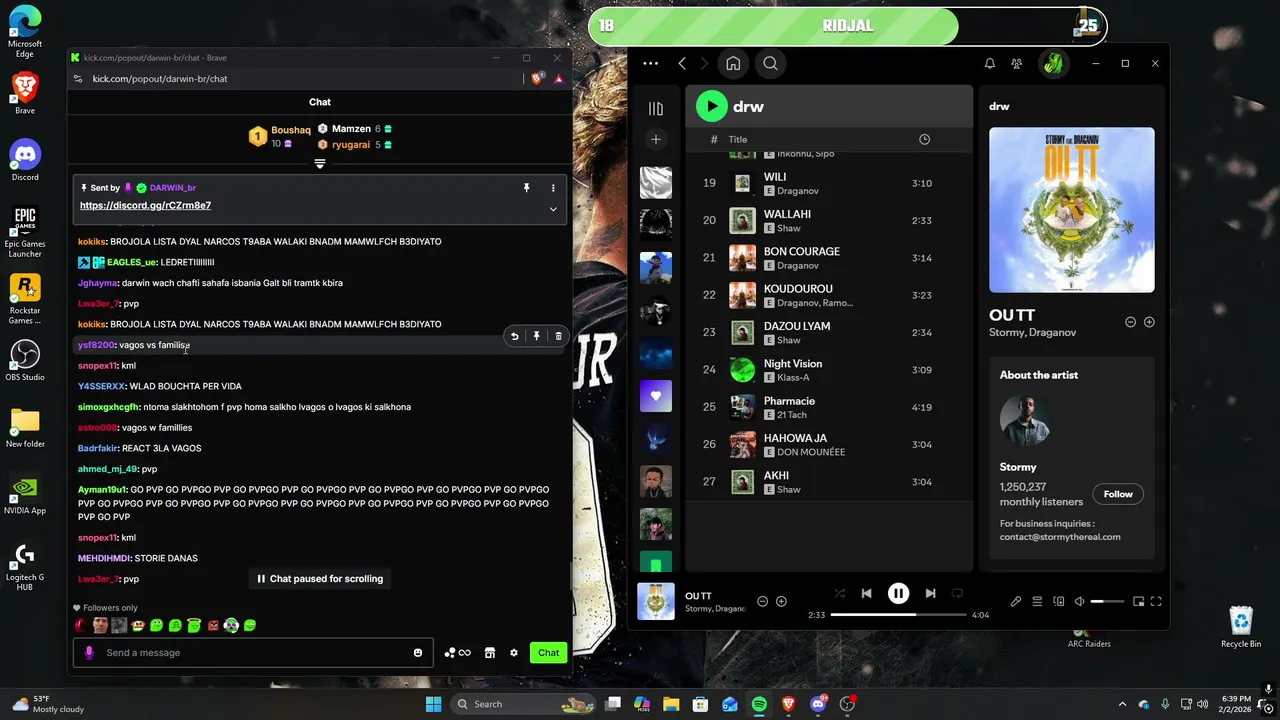Viewport: 1280px width, 720px height.
Task: Delete ysf8200's message with trash icon
Action: pos(558,337)
